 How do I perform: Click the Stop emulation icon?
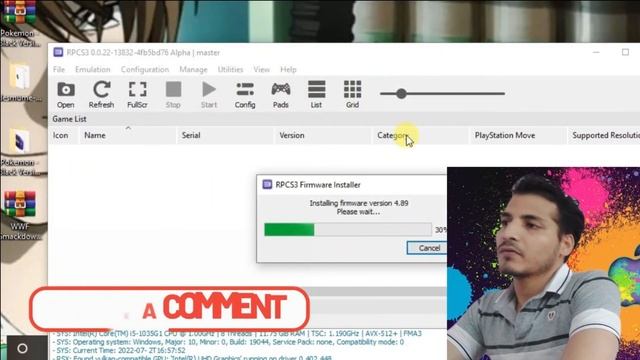173,95
